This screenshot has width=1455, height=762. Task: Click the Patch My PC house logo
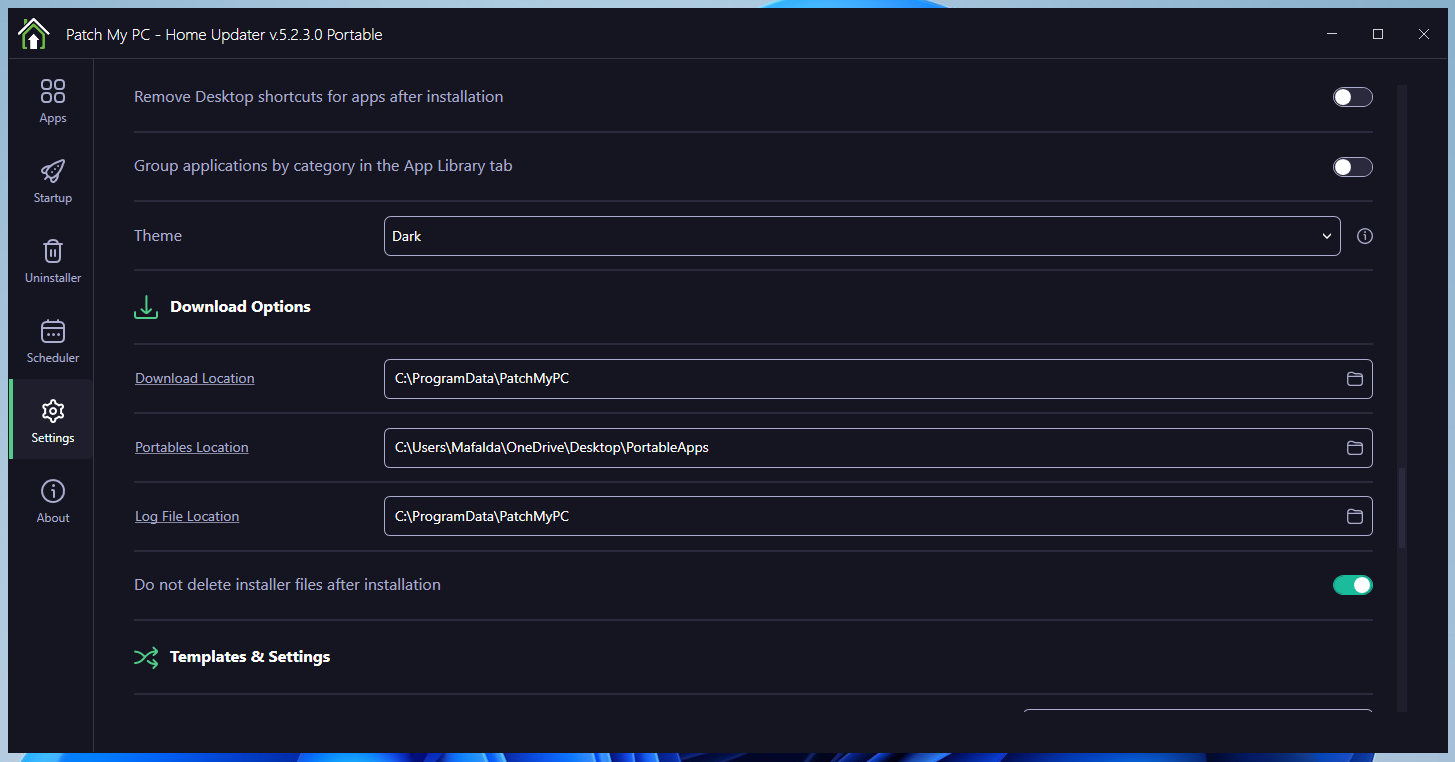pyautogui.click(x=33, y=34)
